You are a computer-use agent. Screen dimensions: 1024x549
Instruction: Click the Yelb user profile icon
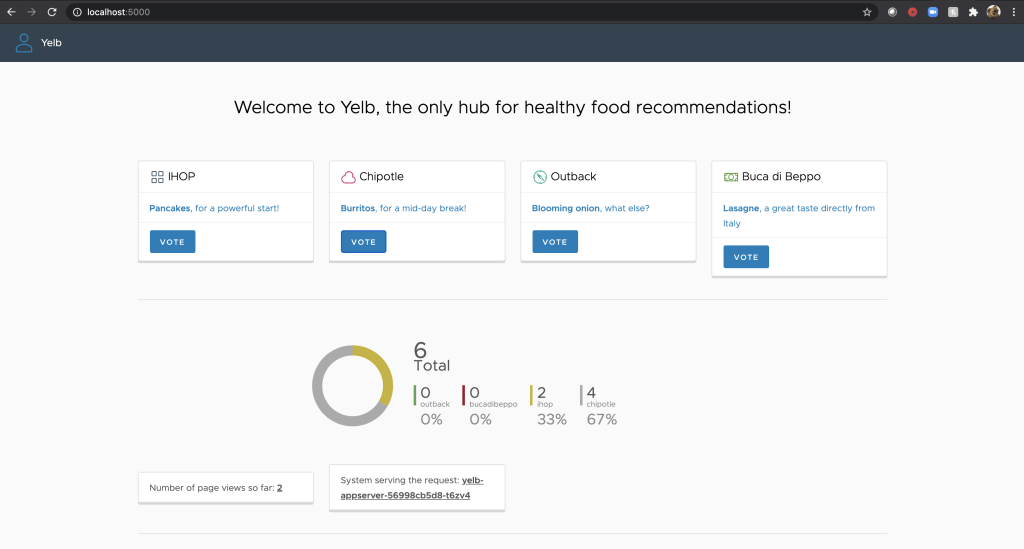[24, 43]
